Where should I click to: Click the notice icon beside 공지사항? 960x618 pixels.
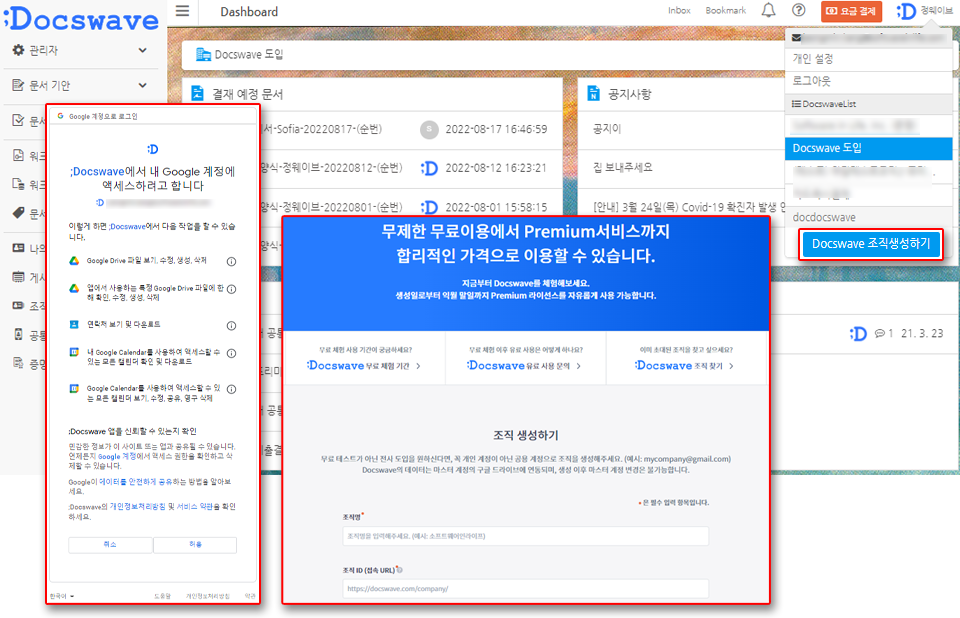coord(593,94)
